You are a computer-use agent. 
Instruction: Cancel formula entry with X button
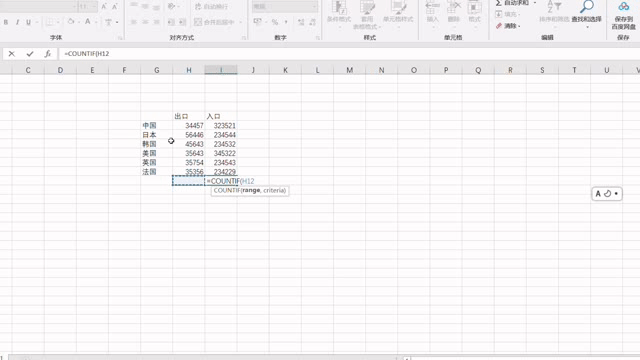click(x=11, y=53)
